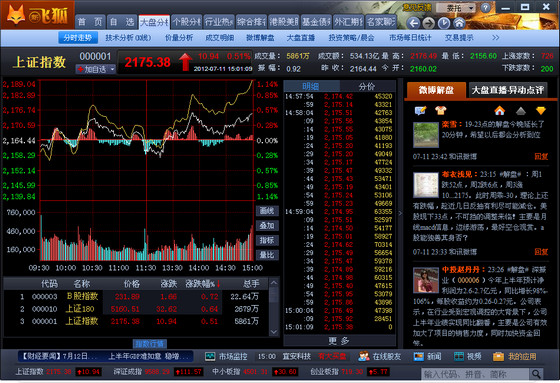Click the help question mark icon
This screenshot has height=383, width=560.
485,8
